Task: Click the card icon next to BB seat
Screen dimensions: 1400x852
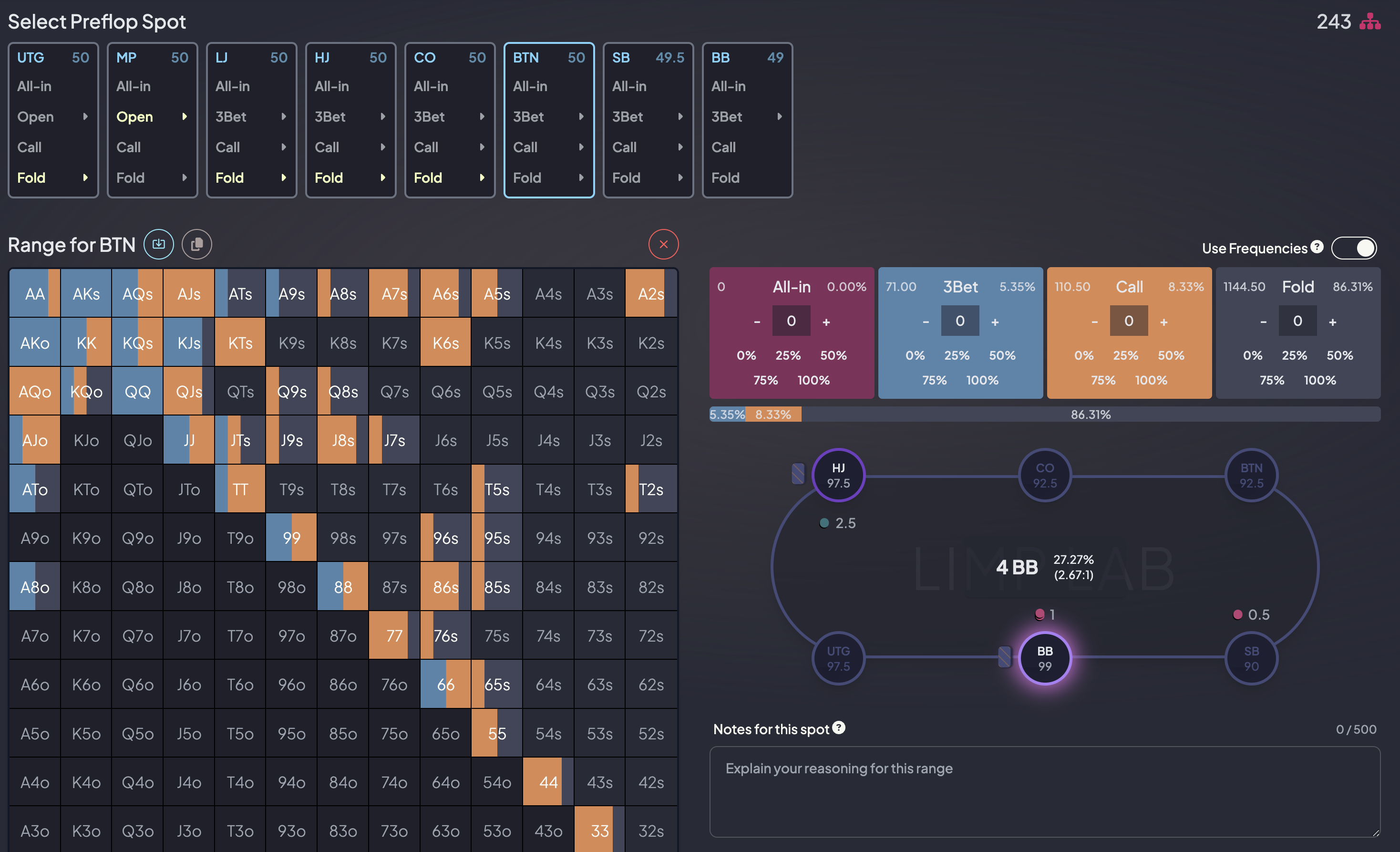Action: click(x=1005, y=656)
